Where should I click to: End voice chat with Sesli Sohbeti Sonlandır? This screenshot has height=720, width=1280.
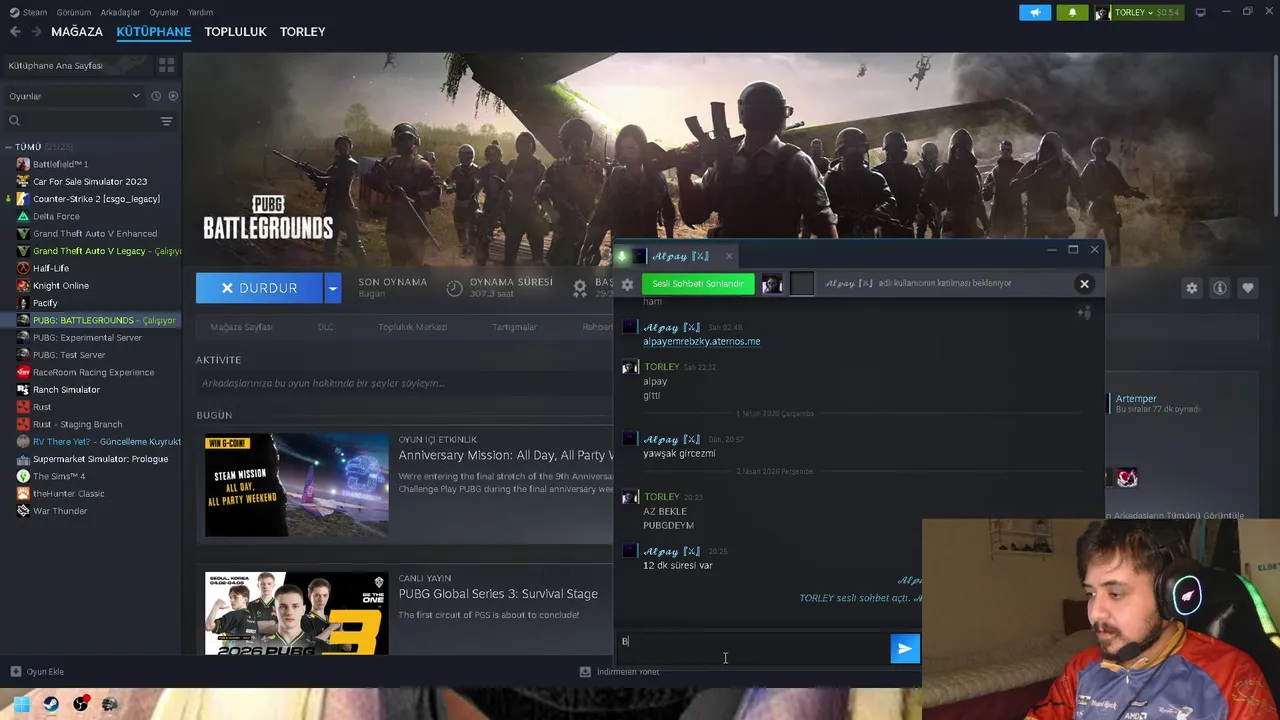coord(697,284)
